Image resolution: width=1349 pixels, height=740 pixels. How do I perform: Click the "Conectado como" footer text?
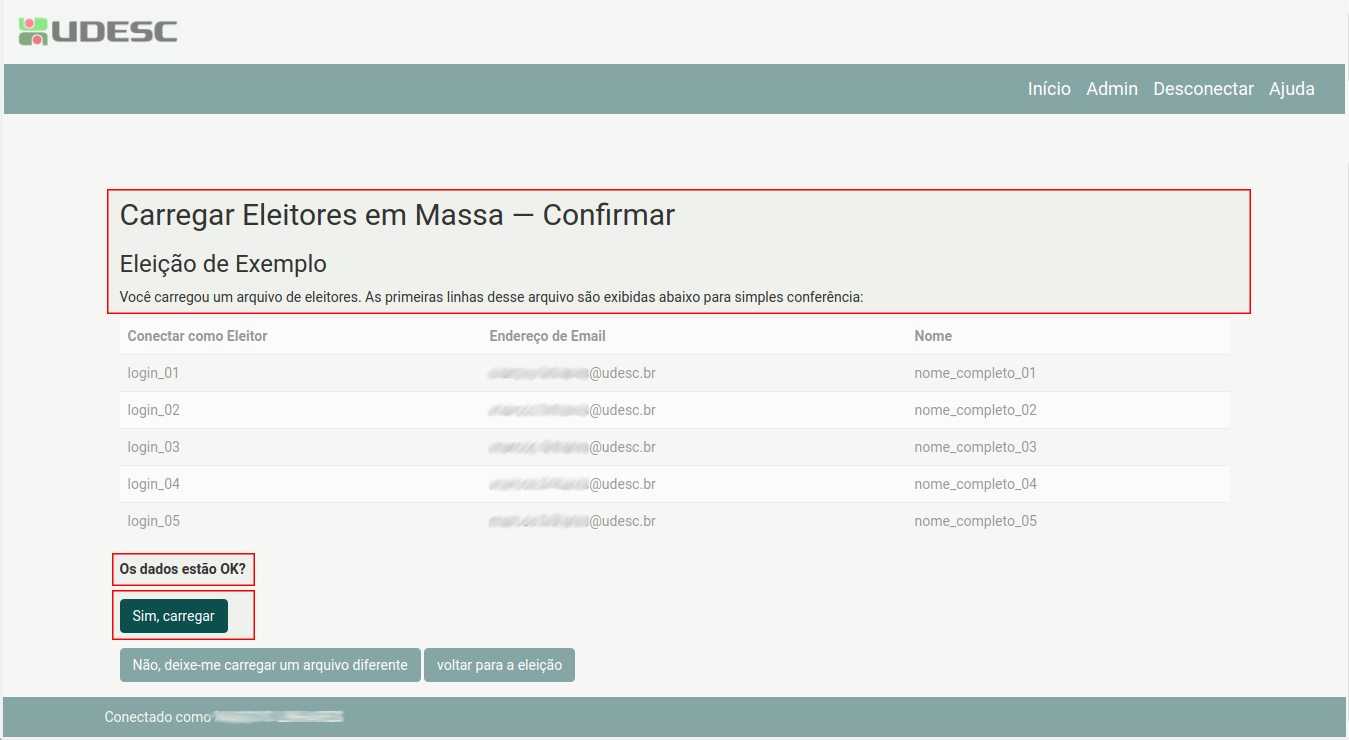pos(158,717)
